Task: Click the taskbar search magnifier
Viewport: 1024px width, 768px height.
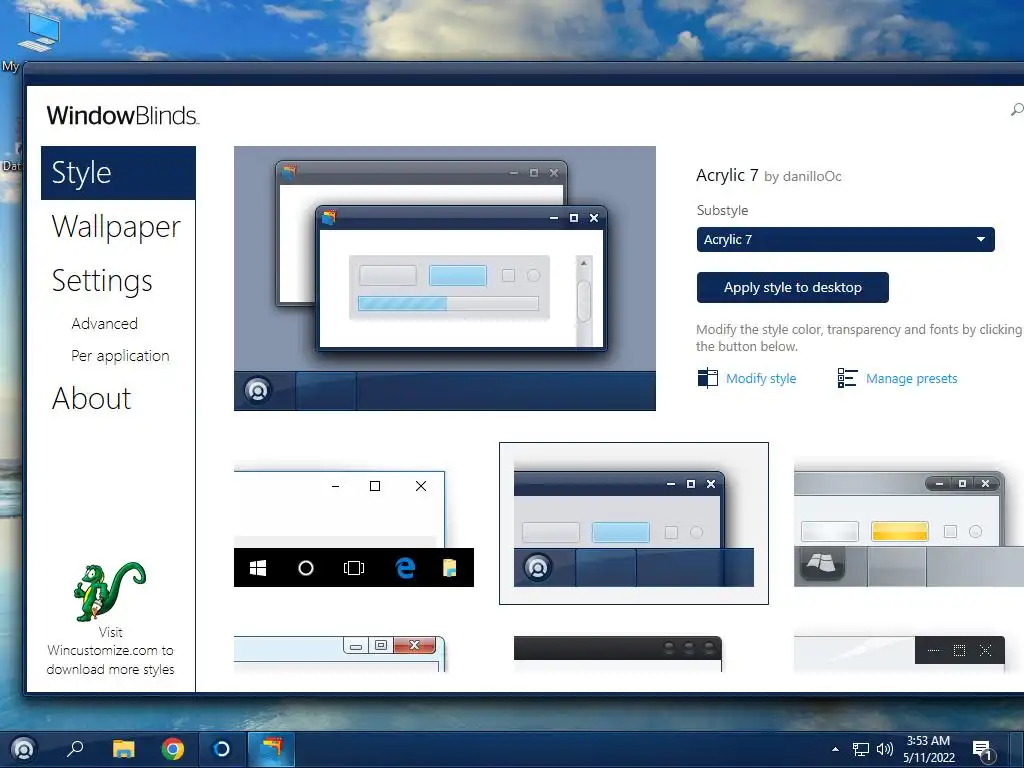Action: point(75,748)
